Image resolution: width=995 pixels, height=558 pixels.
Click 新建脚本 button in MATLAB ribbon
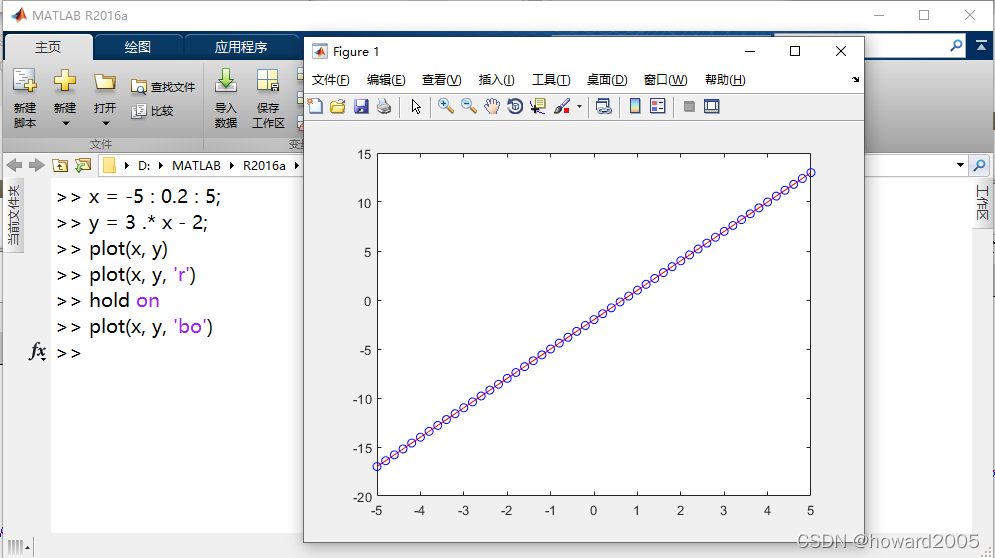(x=25, y=99)
